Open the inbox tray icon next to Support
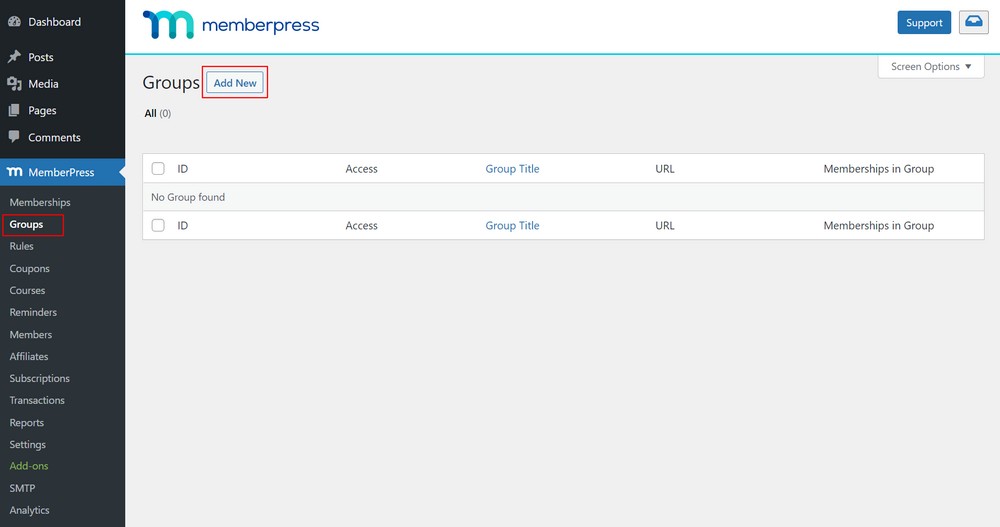 pos(973,22)
